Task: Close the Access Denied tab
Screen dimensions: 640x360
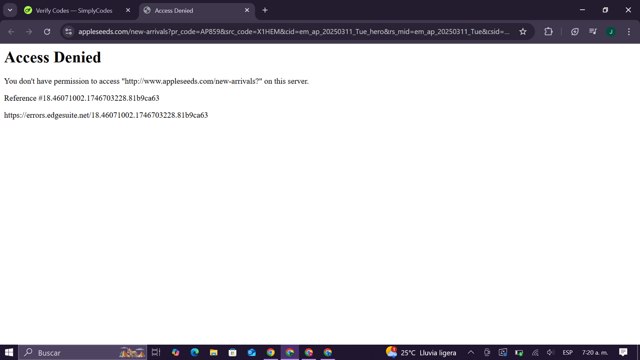Action: click(247, 10)
